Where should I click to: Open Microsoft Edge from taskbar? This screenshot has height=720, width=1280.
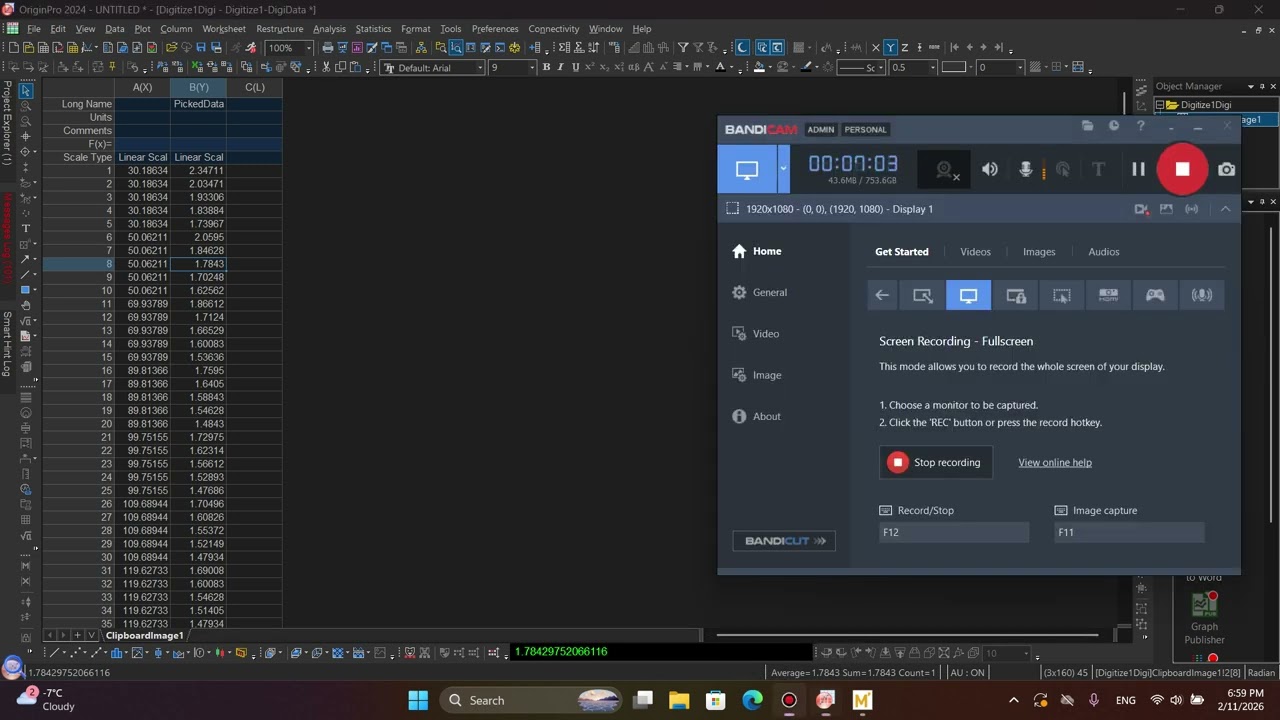pos(752,700)
